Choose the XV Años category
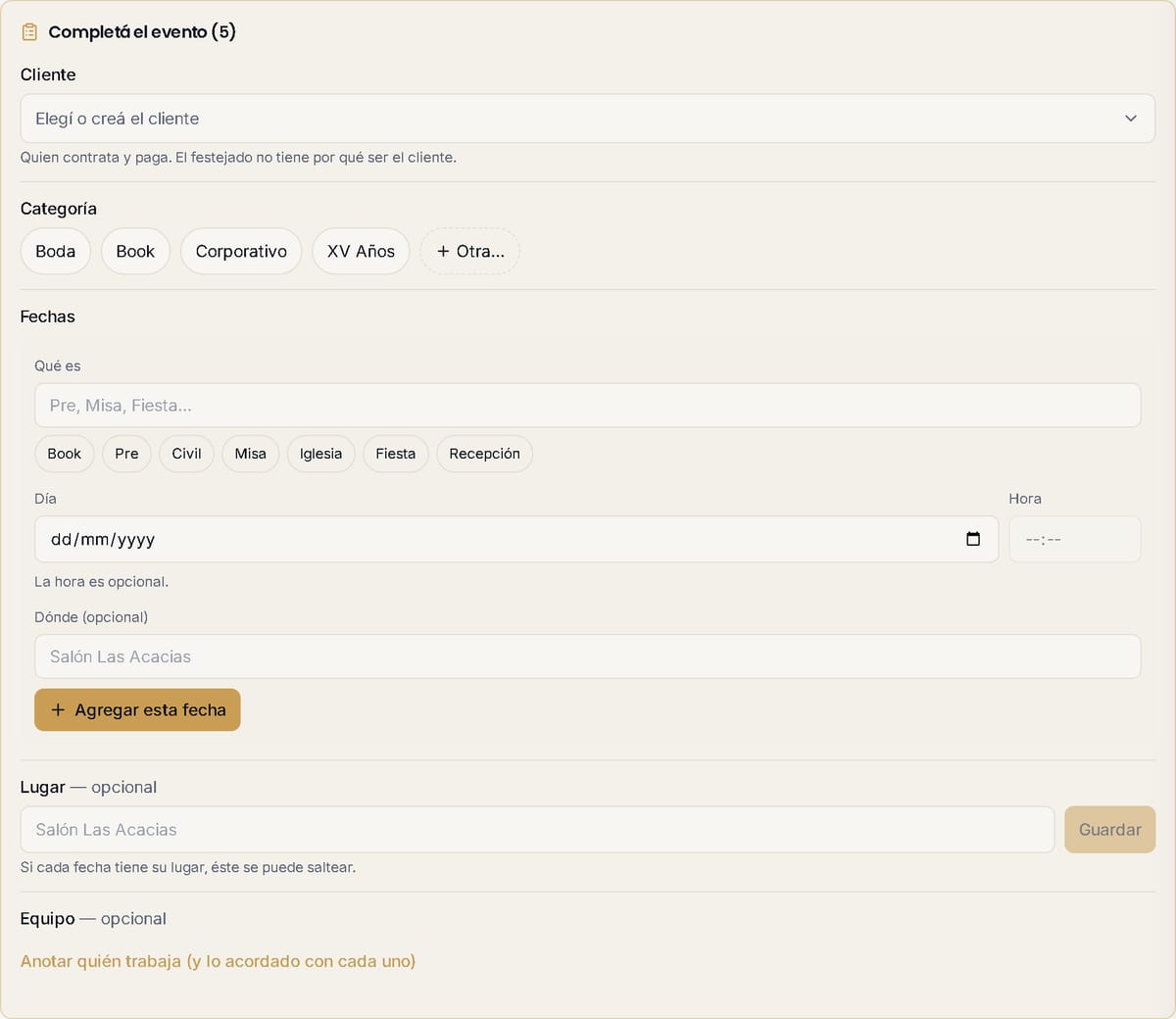 coord(361,251)
